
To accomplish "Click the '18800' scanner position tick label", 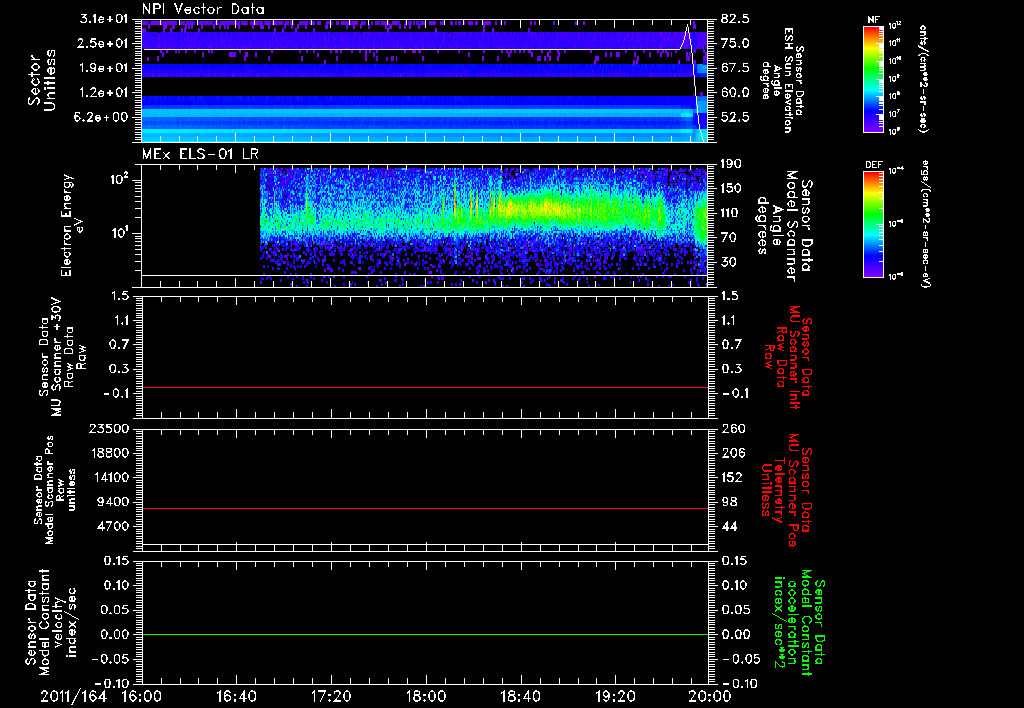I will 110,453.
